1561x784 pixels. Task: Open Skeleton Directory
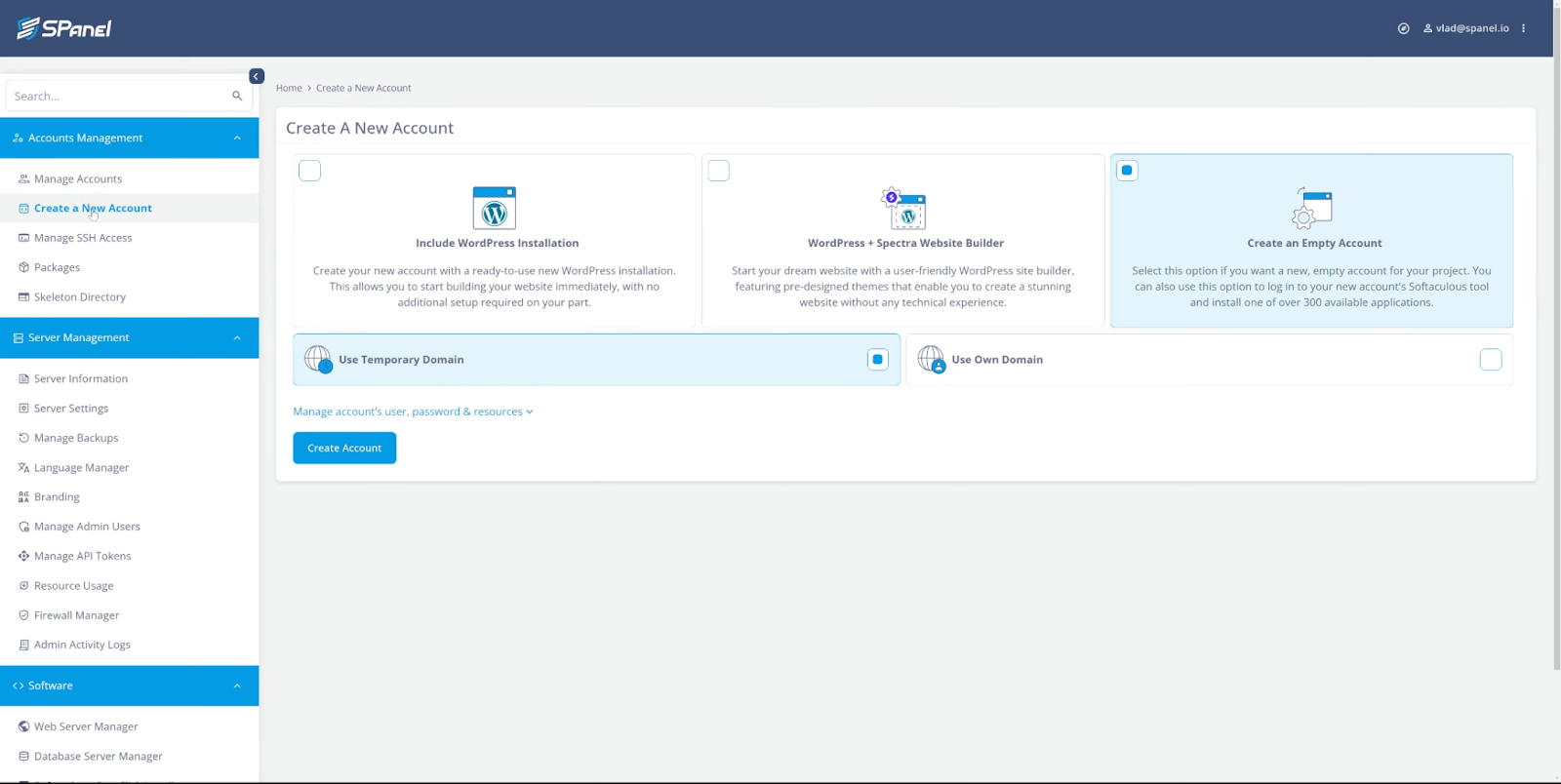coord(80,296)
